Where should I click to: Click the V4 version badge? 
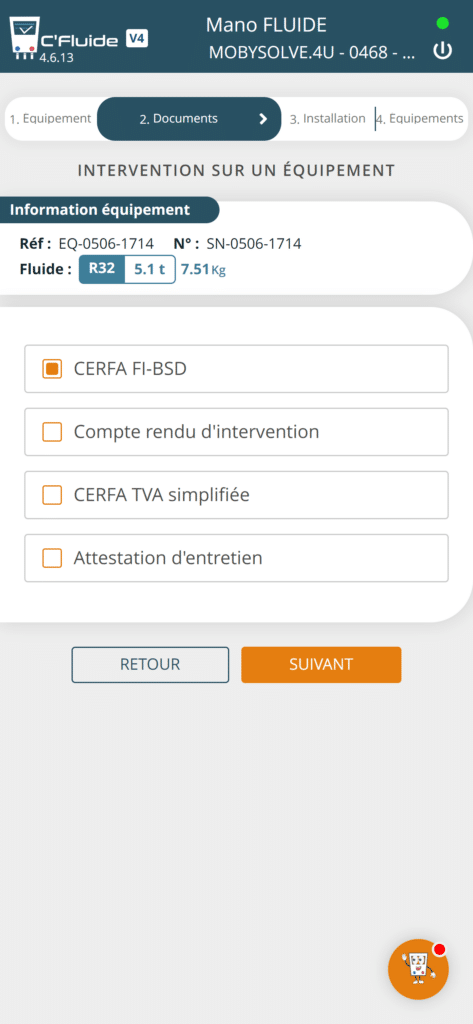coord(137,39)
